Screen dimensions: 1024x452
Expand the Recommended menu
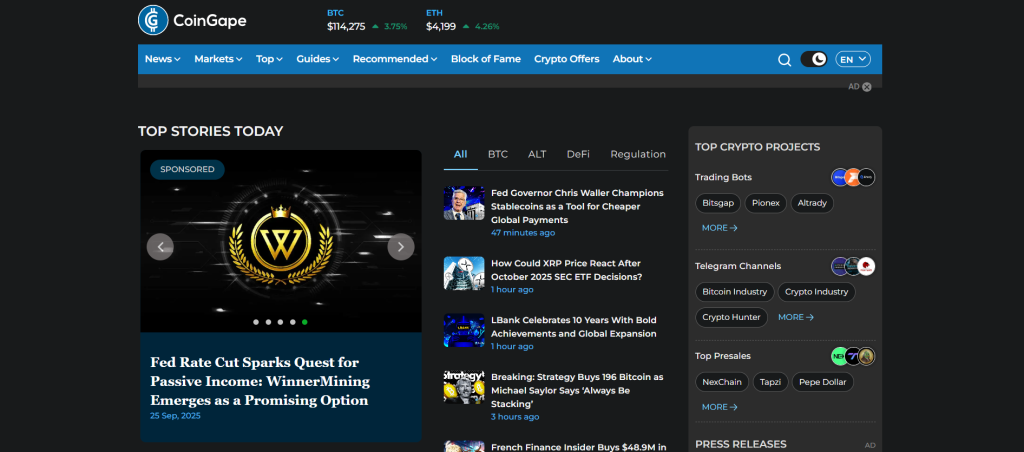tap(395, 59)
